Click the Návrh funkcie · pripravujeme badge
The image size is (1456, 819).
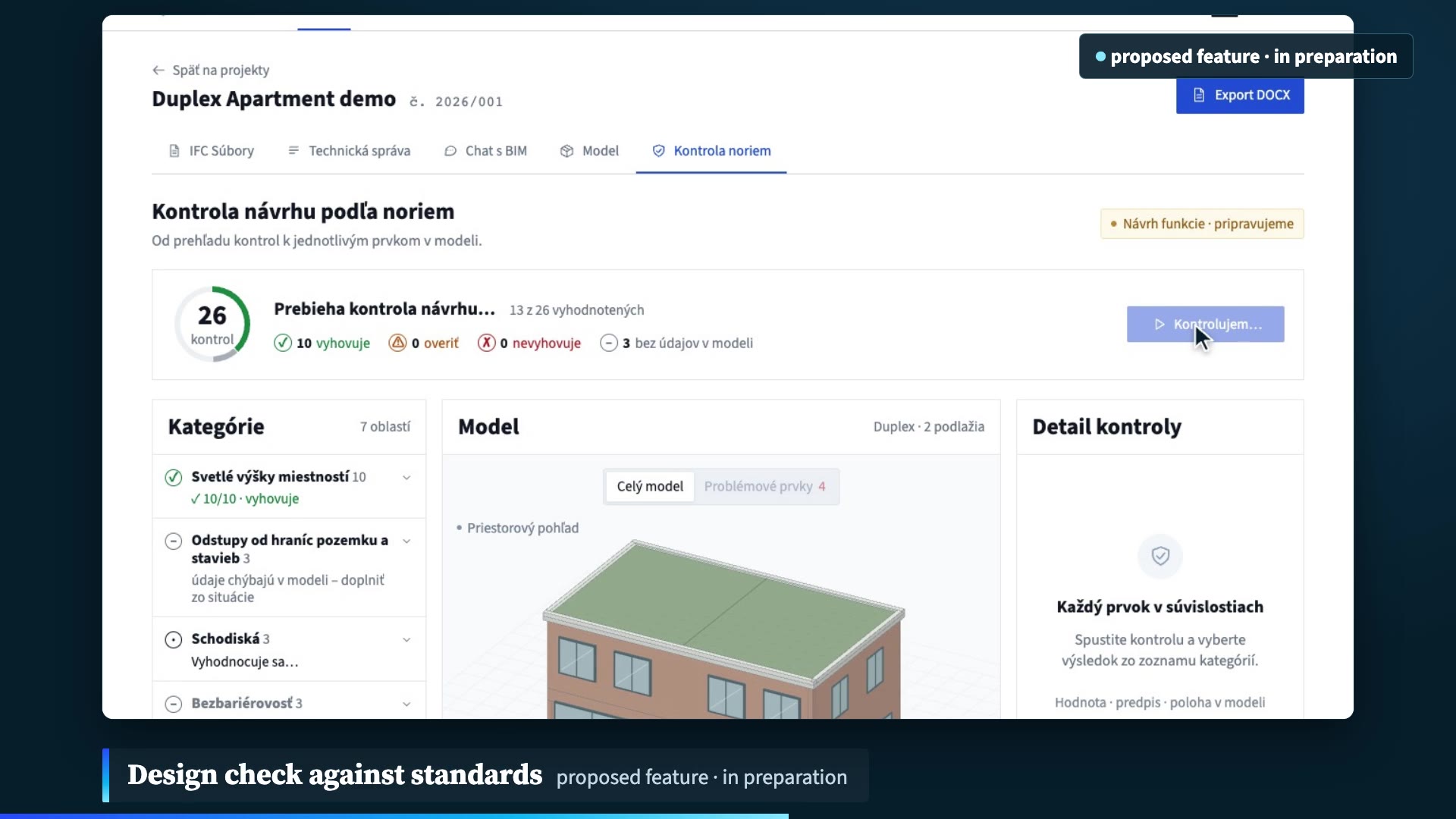[1202, 224]
